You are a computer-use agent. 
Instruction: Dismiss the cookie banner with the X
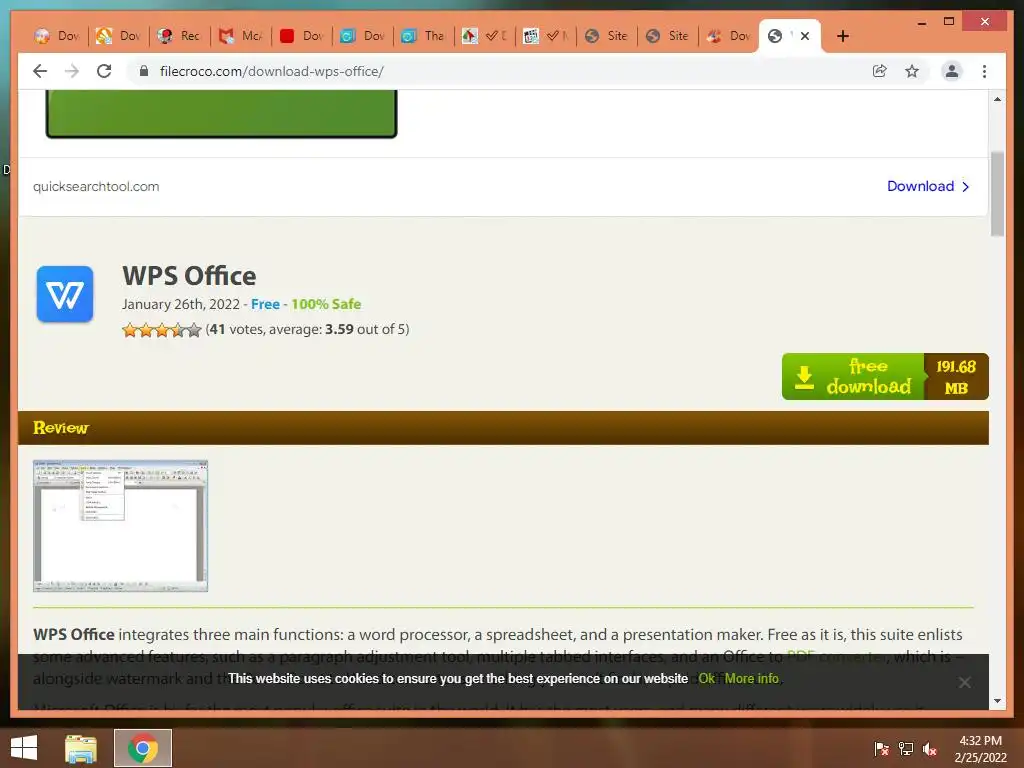[964, 682]
